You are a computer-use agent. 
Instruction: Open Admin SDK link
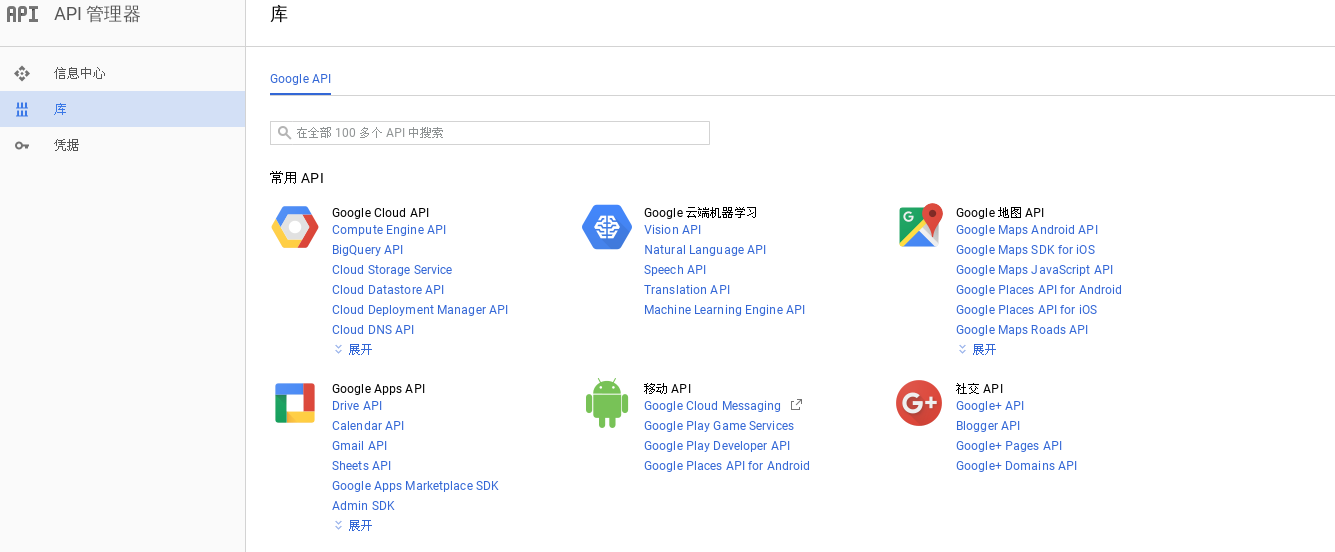point(363,506)
